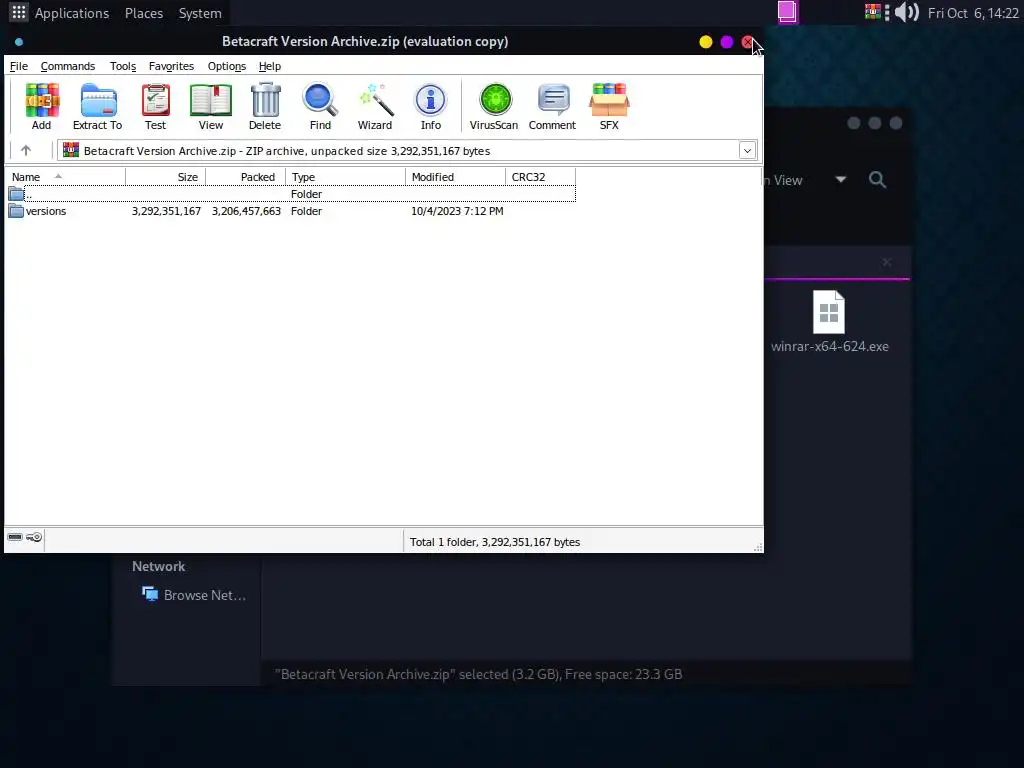1024x768 pixels.
Task: Open the Favorites menu
Action: (x=171, y=66)
